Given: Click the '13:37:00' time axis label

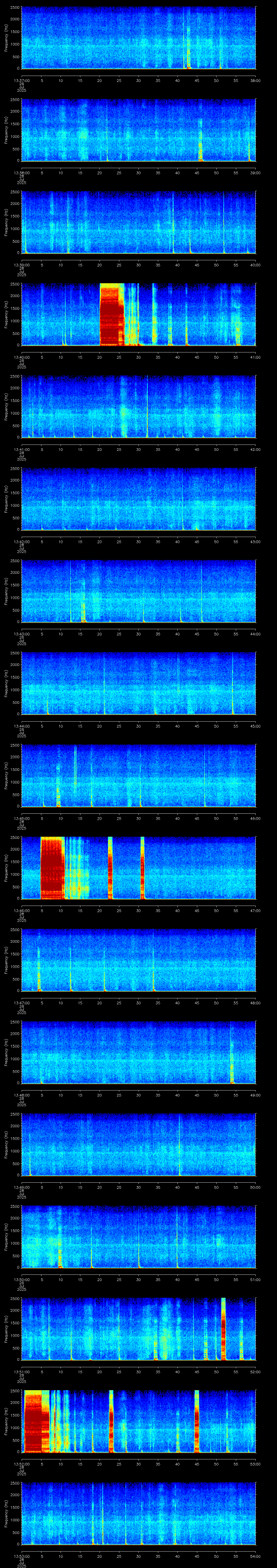Looking at the screenshot, I should point(21,80).
